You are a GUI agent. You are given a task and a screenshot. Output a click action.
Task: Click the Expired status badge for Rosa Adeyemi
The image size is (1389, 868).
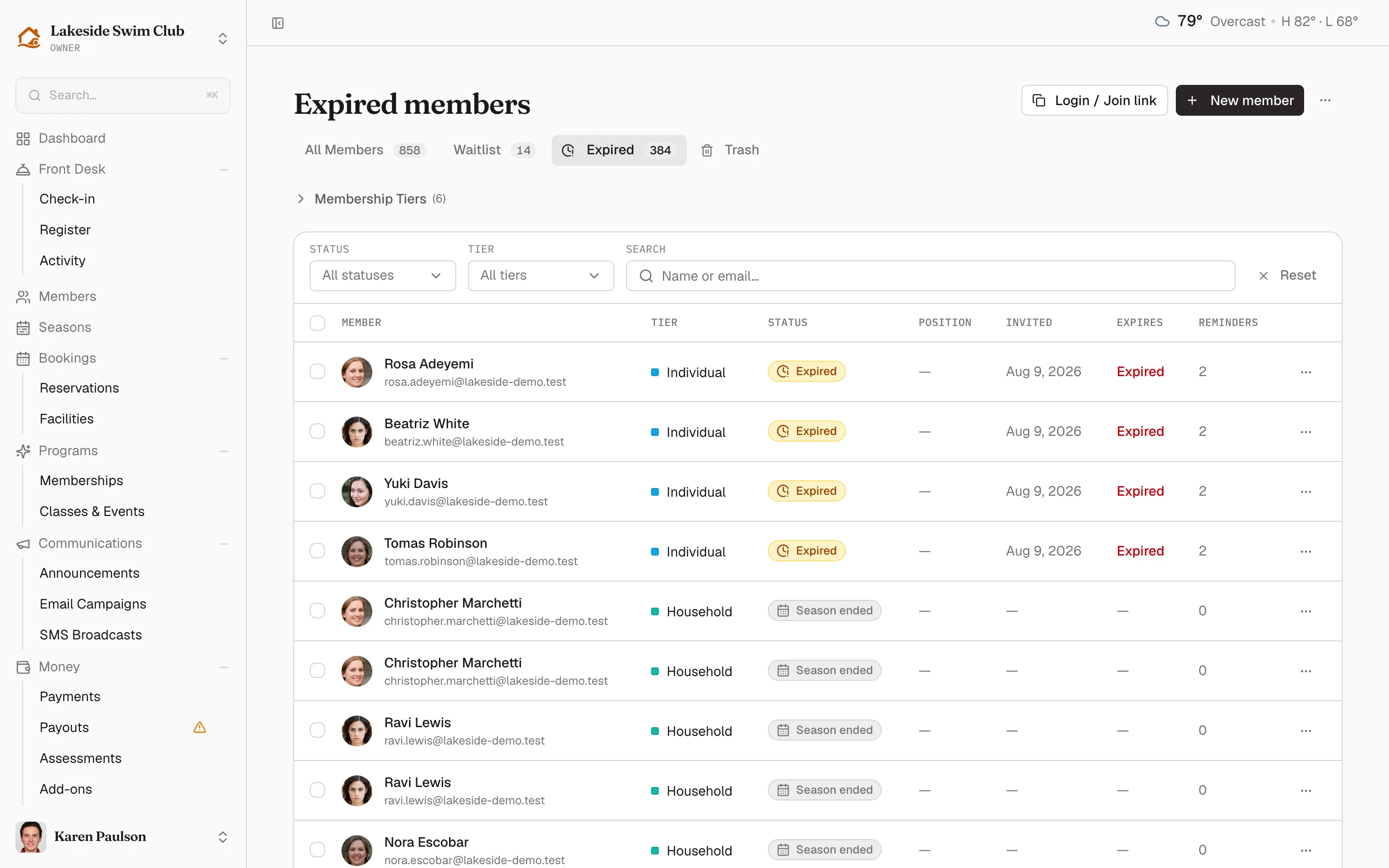806,371
